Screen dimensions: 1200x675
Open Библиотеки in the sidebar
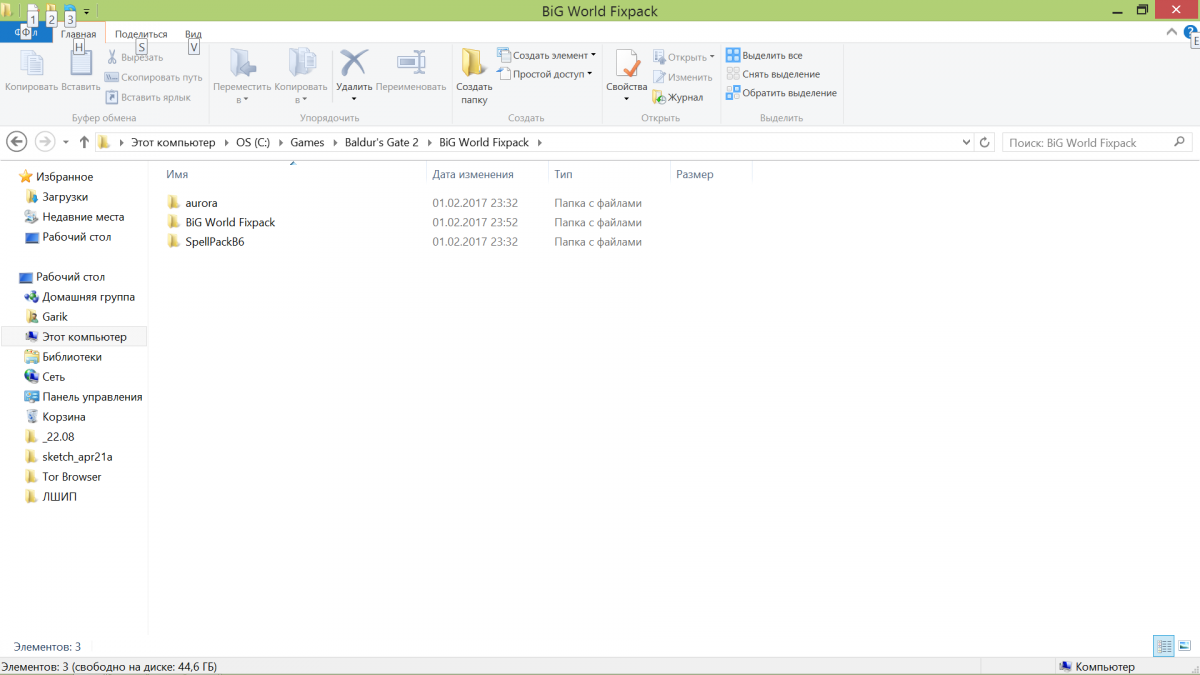[72, 357]
